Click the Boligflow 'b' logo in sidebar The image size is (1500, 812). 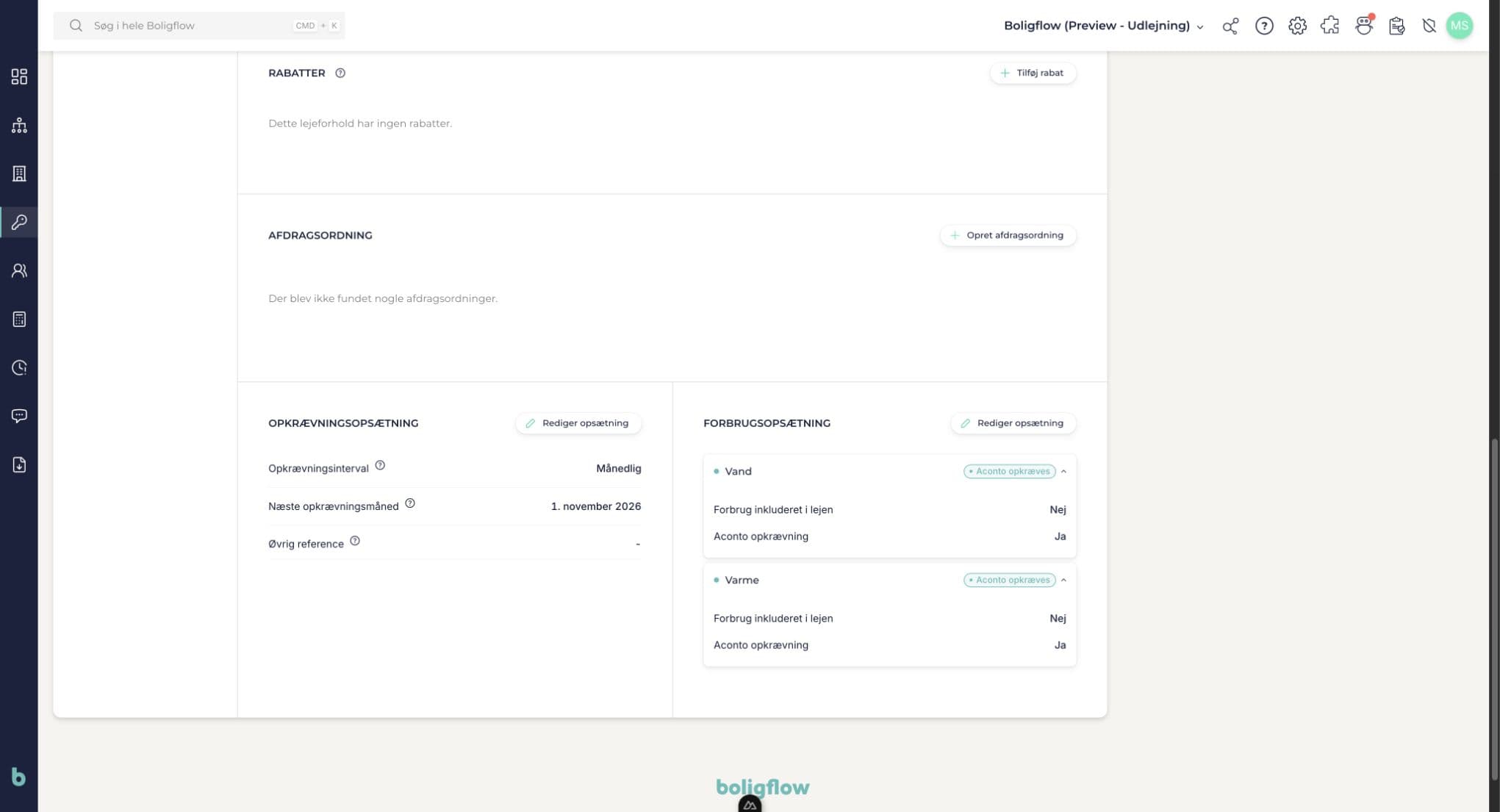pos(18,777)
